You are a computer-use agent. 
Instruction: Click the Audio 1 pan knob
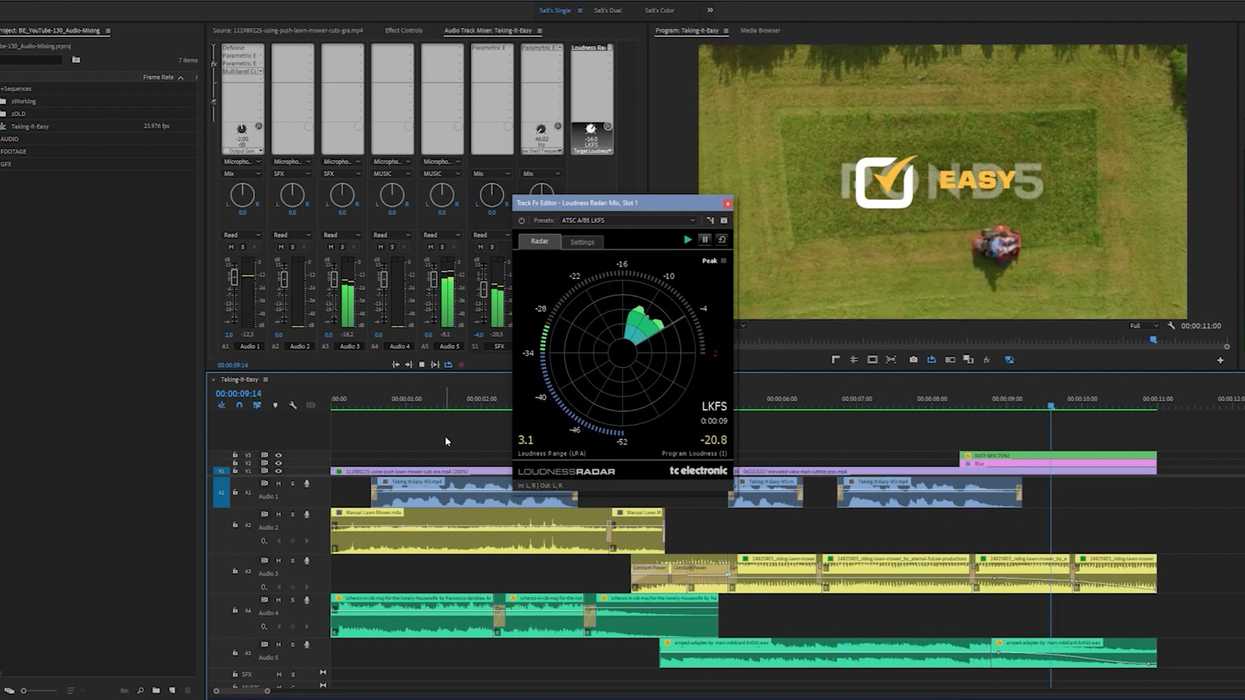tap(242, 195)
